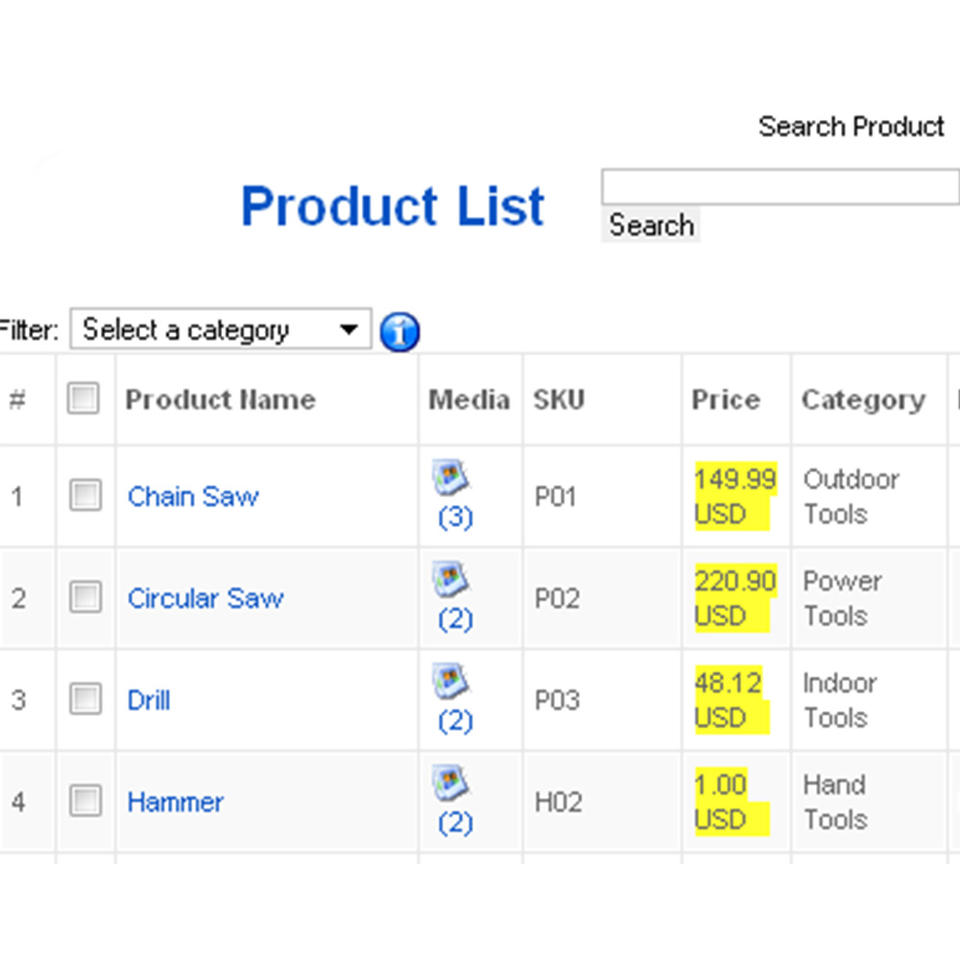Sort by the Price column header
The height and width of the screenshot is (960, 960).
pos(726,399)
